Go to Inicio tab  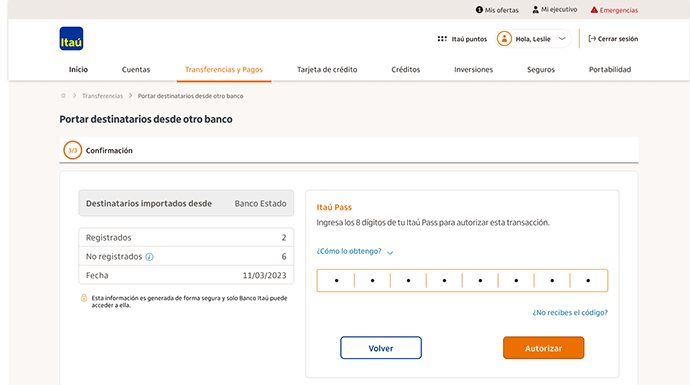(x=78, y=70)
